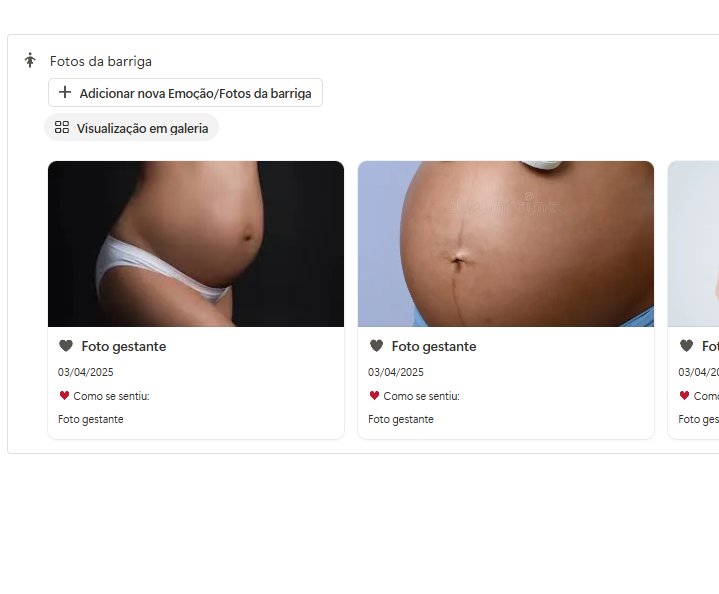719x594 pixels.
Task: Click the gray heart on first Foto gestante card
Action: tap(66, 345)
